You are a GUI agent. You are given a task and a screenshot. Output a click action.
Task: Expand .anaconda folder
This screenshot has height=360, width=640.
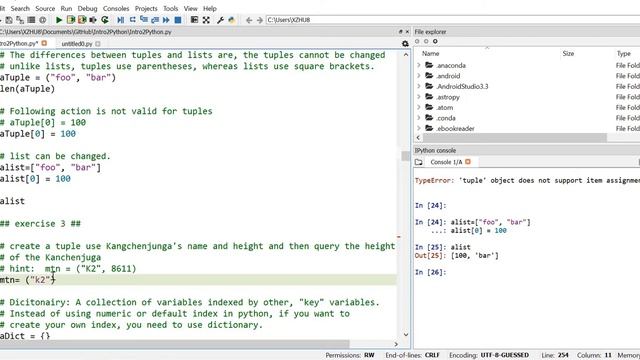(418, 65)
